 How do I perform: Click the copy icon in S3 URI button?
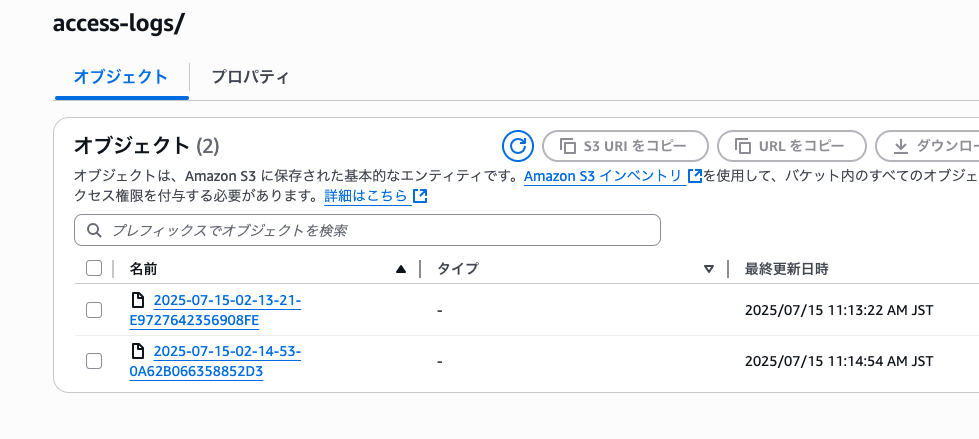pos(567,147)
